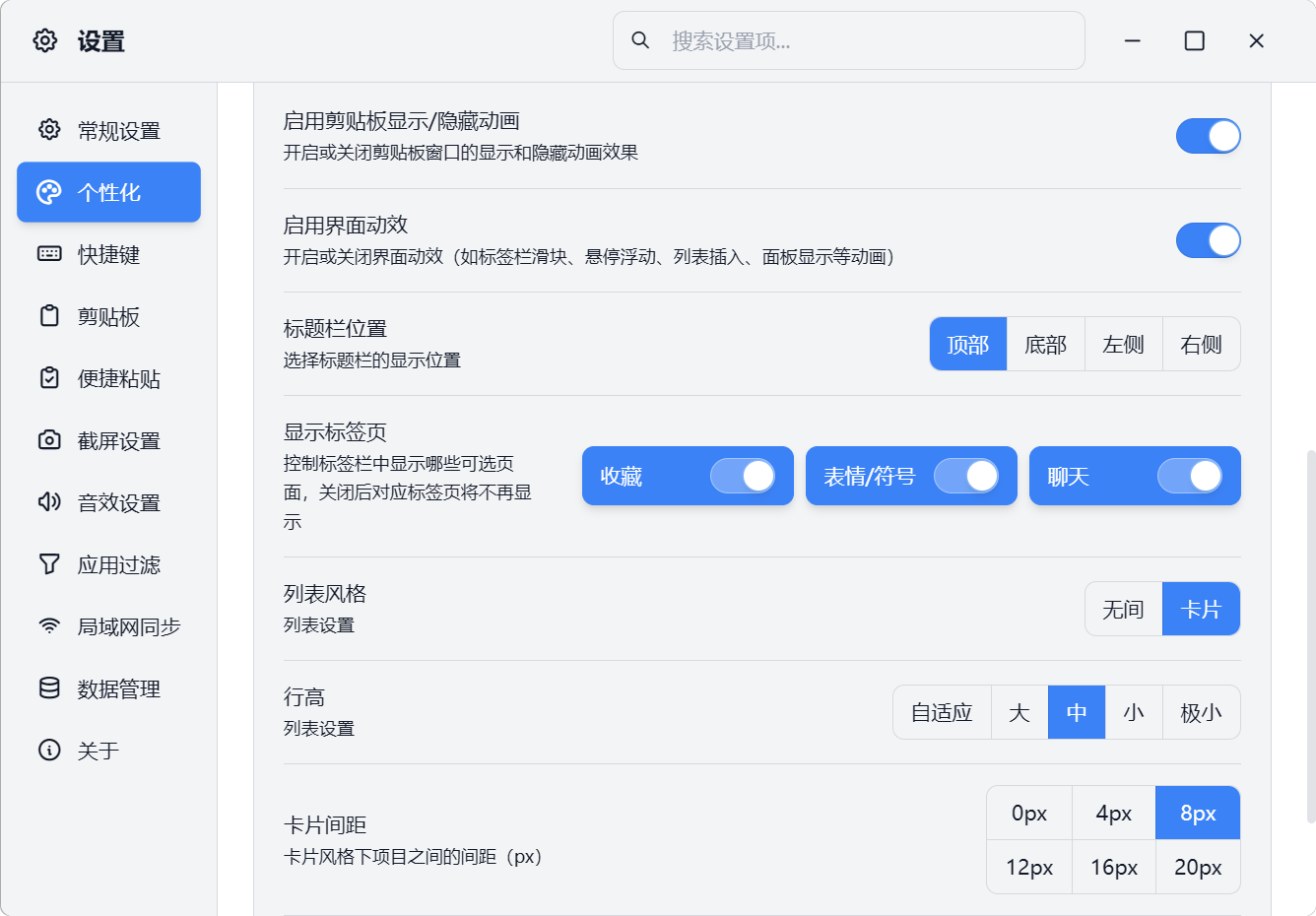
Task: Click the vertical scrollbar of settings page
Action: (x=1310, y=635)
